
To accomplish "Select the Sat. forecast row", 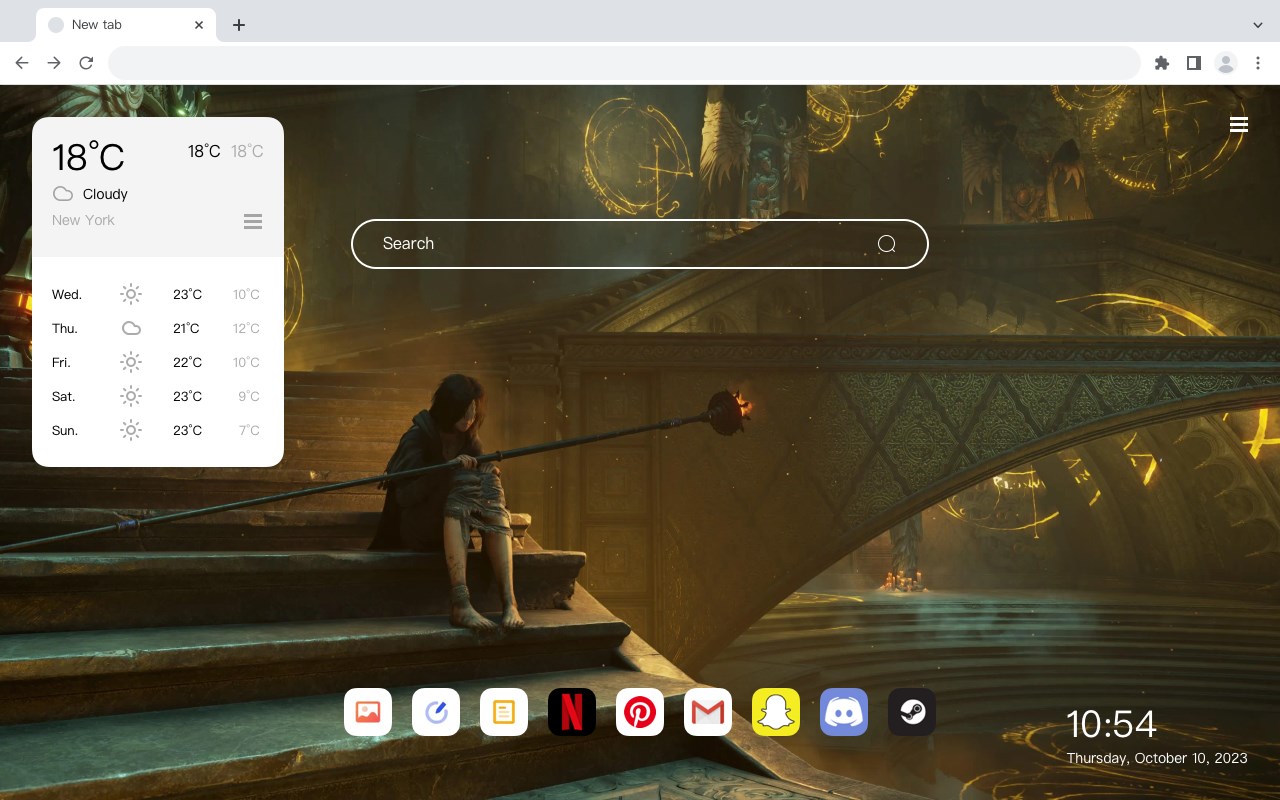I will tap(158, 396).
